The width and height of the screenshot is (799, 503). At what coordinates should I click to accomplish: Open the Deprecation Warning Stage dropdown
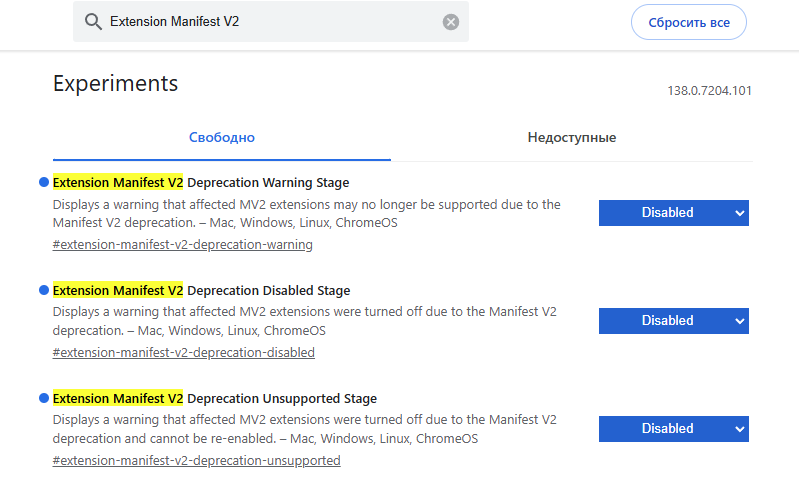click(x=674, y=213)
